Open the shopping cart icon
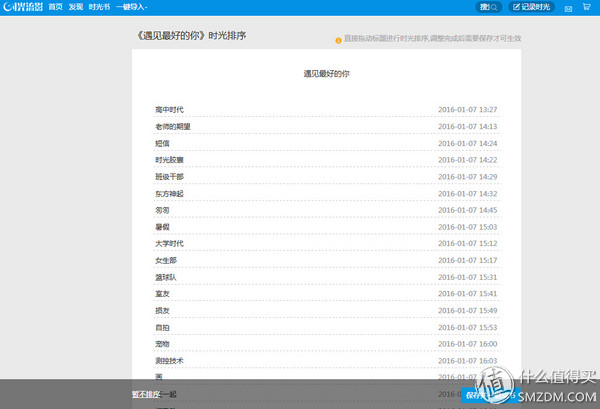This screenshot has height=409, width=600. coord(587,7)
